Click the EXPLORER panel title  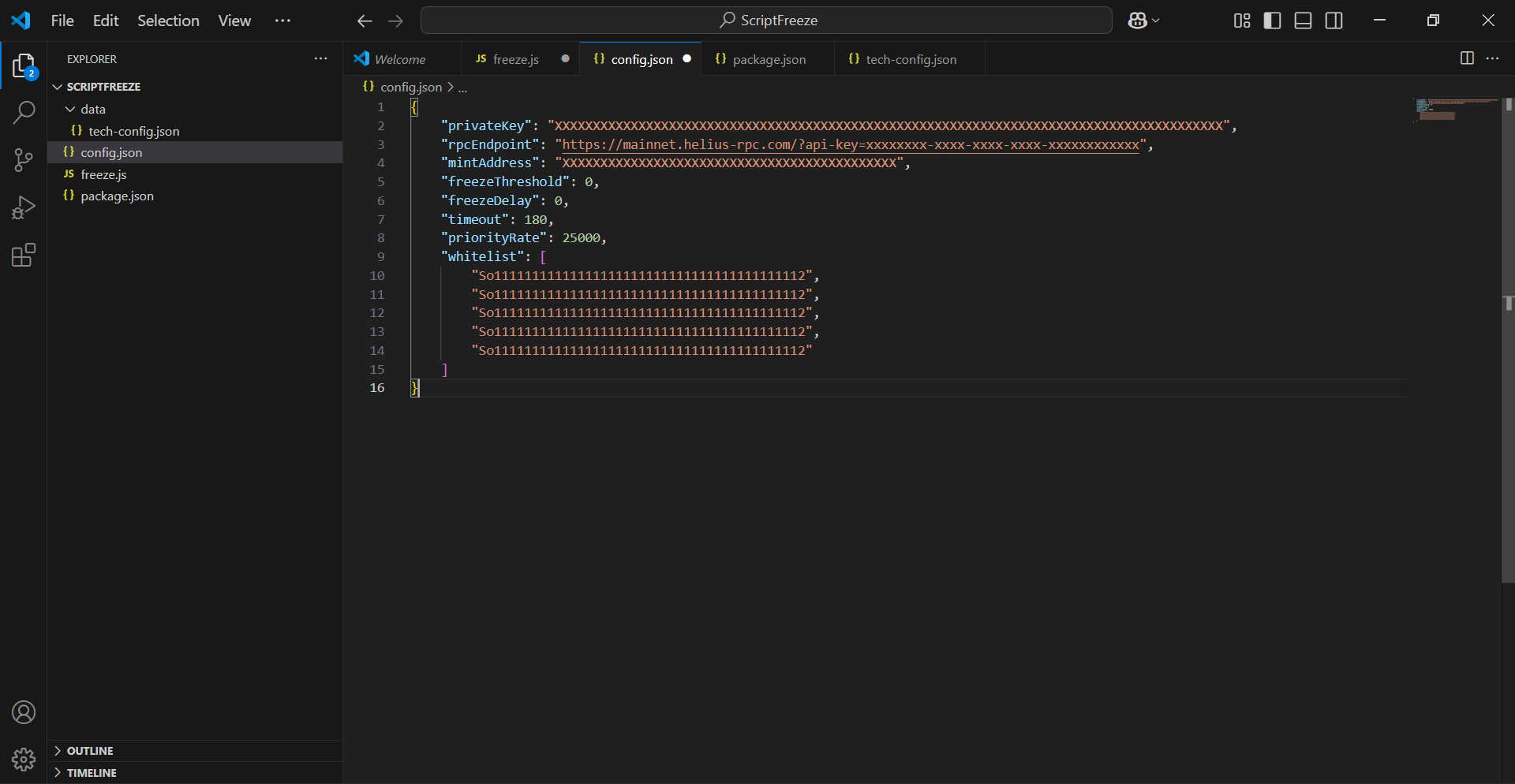[92, 59]
